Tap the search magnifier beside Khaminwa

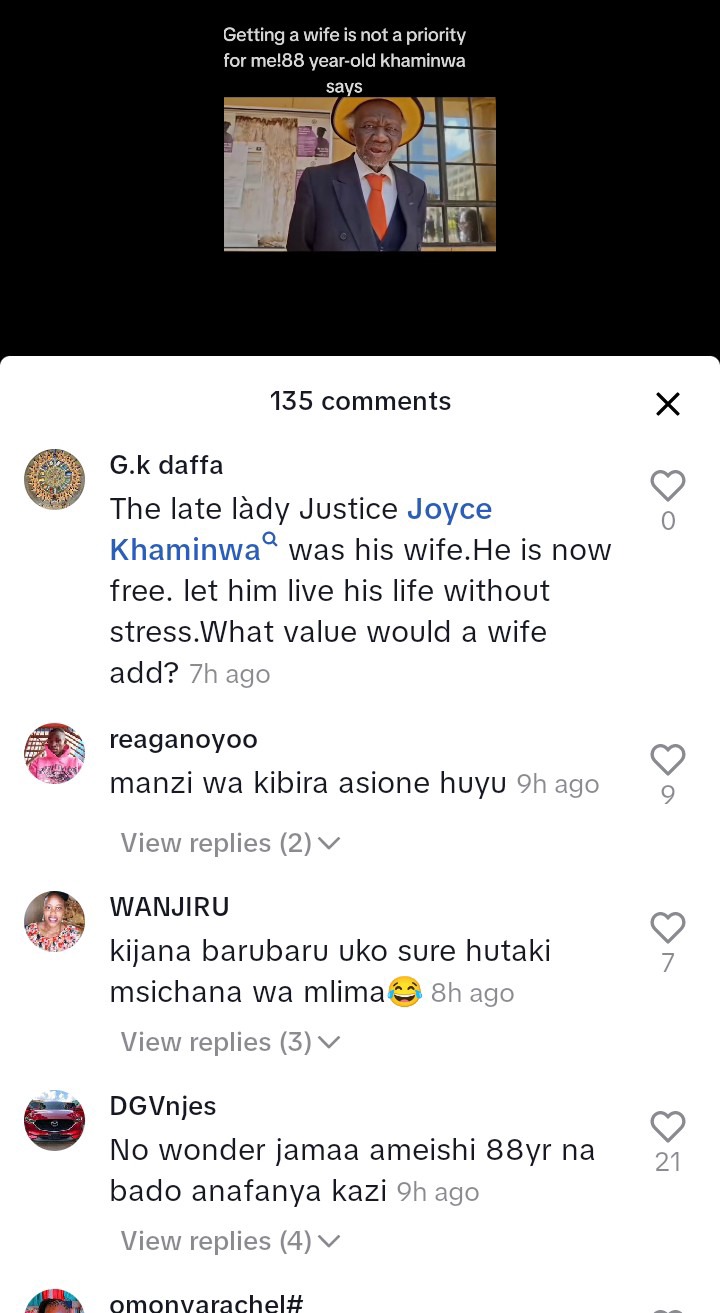[x=269, y=541]
